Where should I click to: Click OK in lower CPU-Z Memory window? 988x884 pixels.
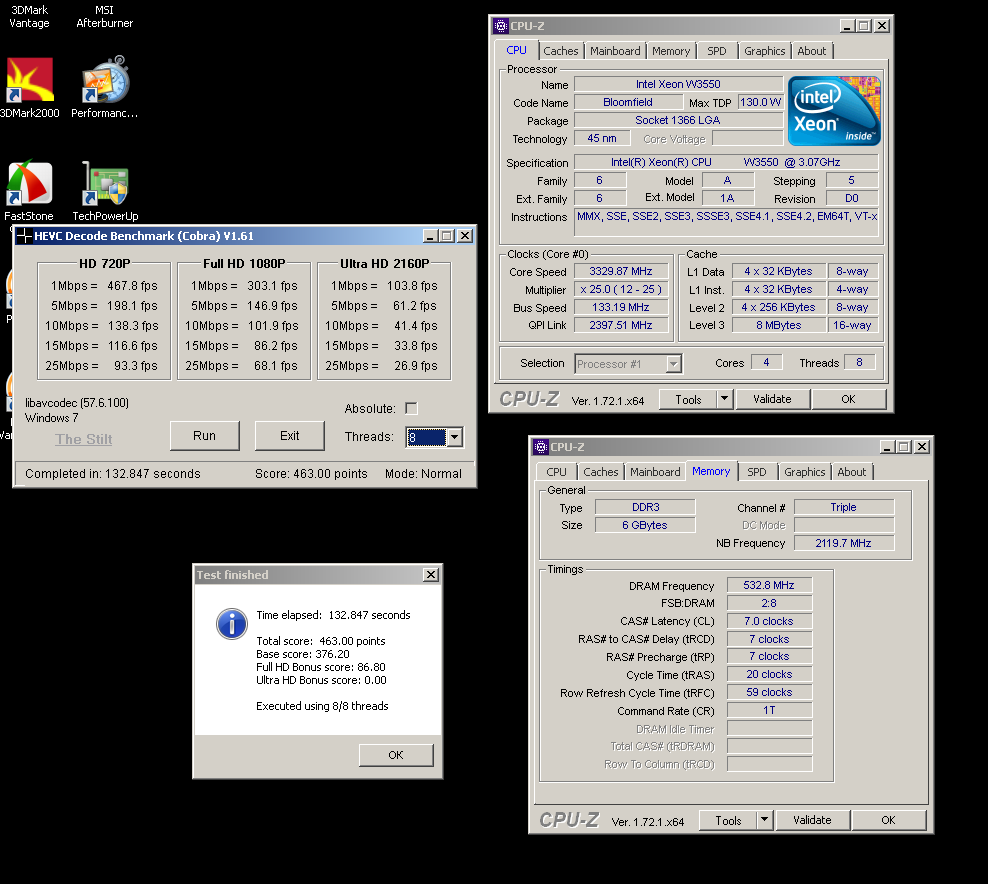coord(888,820)
